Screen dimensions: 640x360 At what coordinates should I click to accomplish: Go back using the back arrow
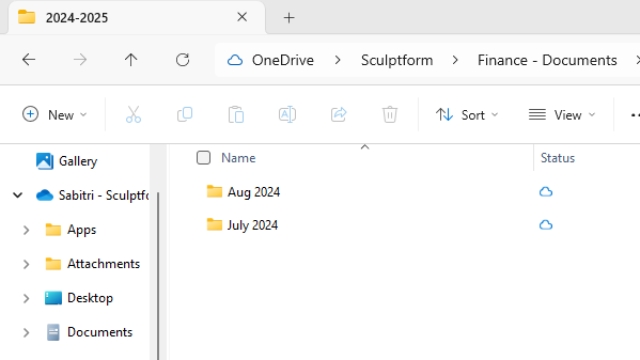[29, 60]
